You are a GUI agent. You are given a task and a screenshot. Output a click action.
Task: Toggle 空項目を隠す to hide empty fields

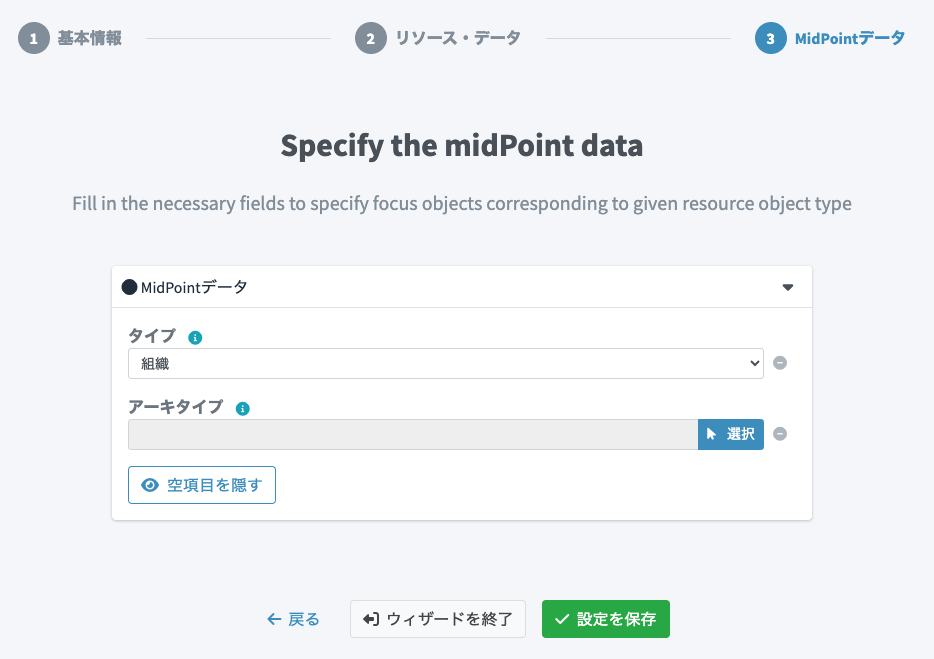click(202, 485)
